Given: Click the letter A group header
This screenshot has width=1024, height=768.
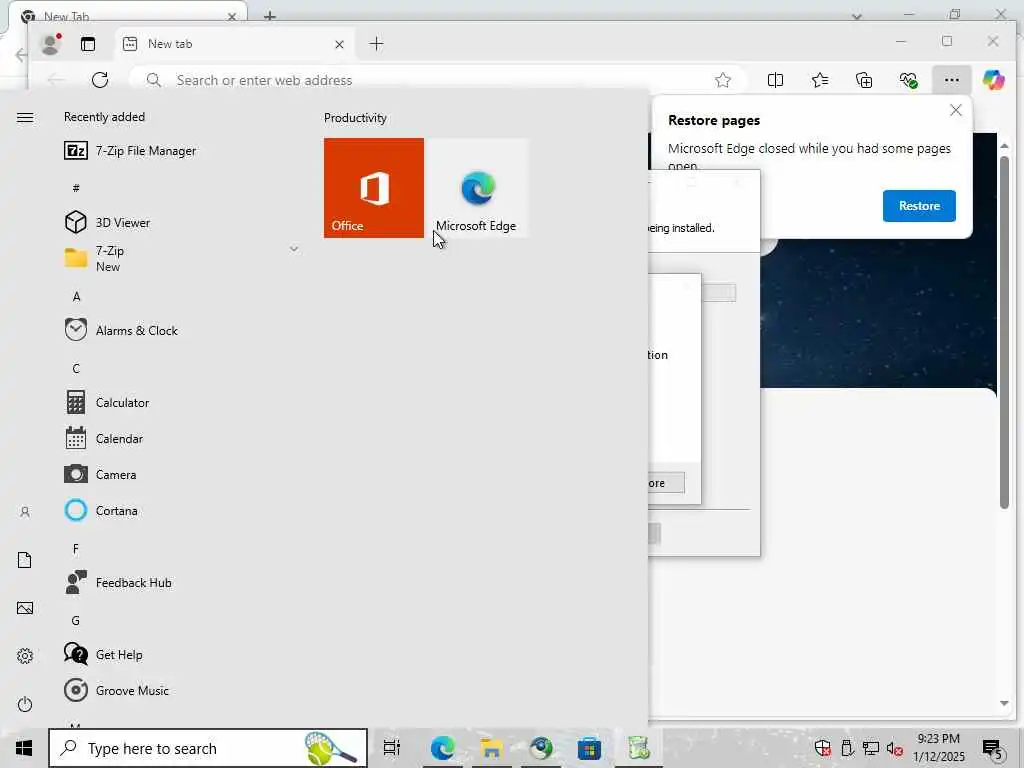Looking at the screenshot, I should 76,296.
